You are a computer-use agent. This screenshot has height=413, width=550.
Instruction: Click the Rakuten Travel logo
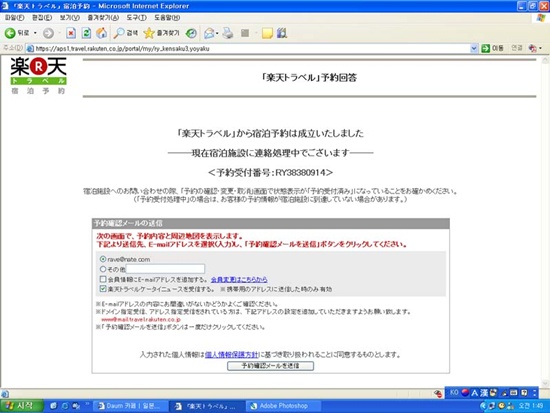point(38,75)
